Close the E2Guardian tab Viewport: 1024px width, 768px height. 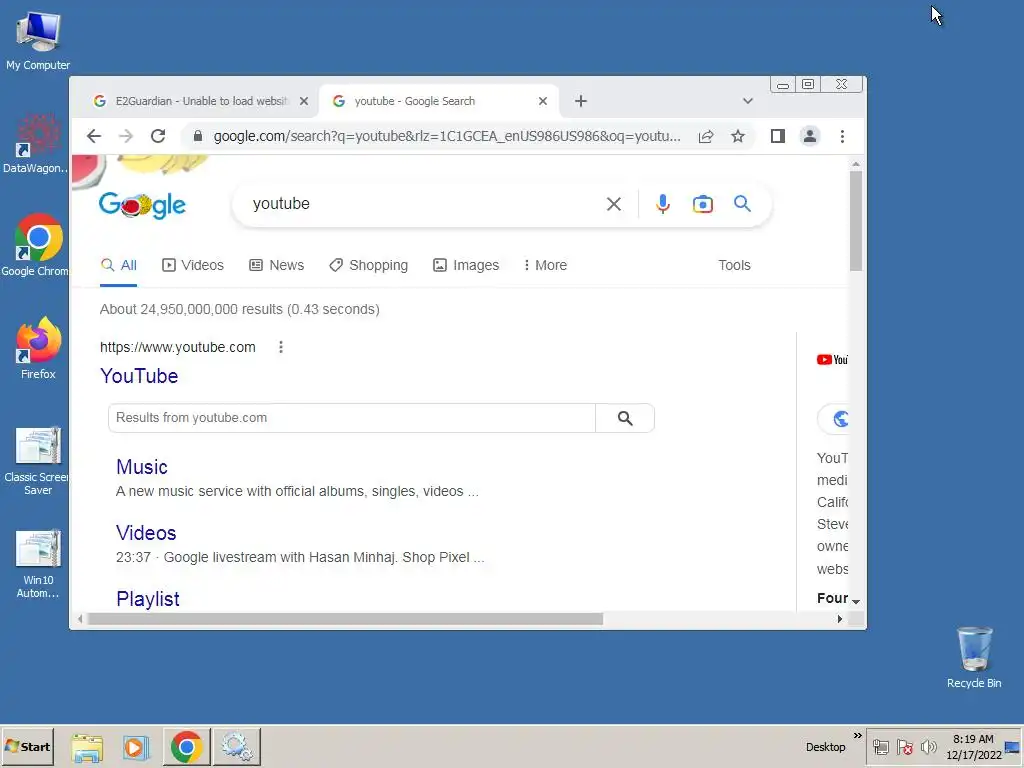click(x=304, y=101)
